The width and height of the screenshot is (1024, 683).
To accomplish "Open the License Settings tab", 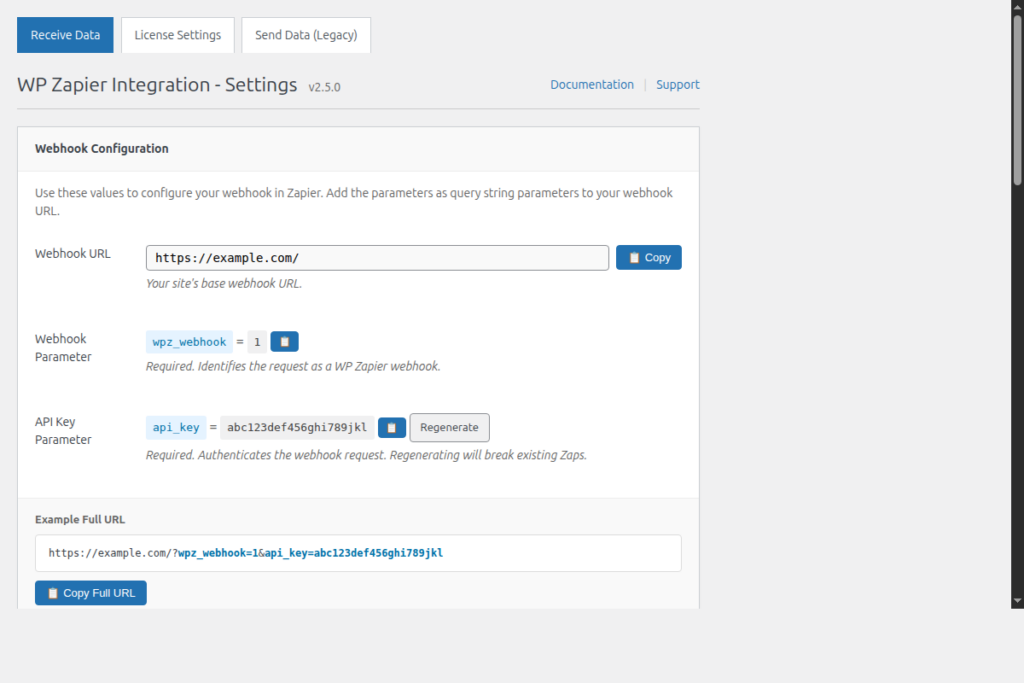I will point(178,35).
